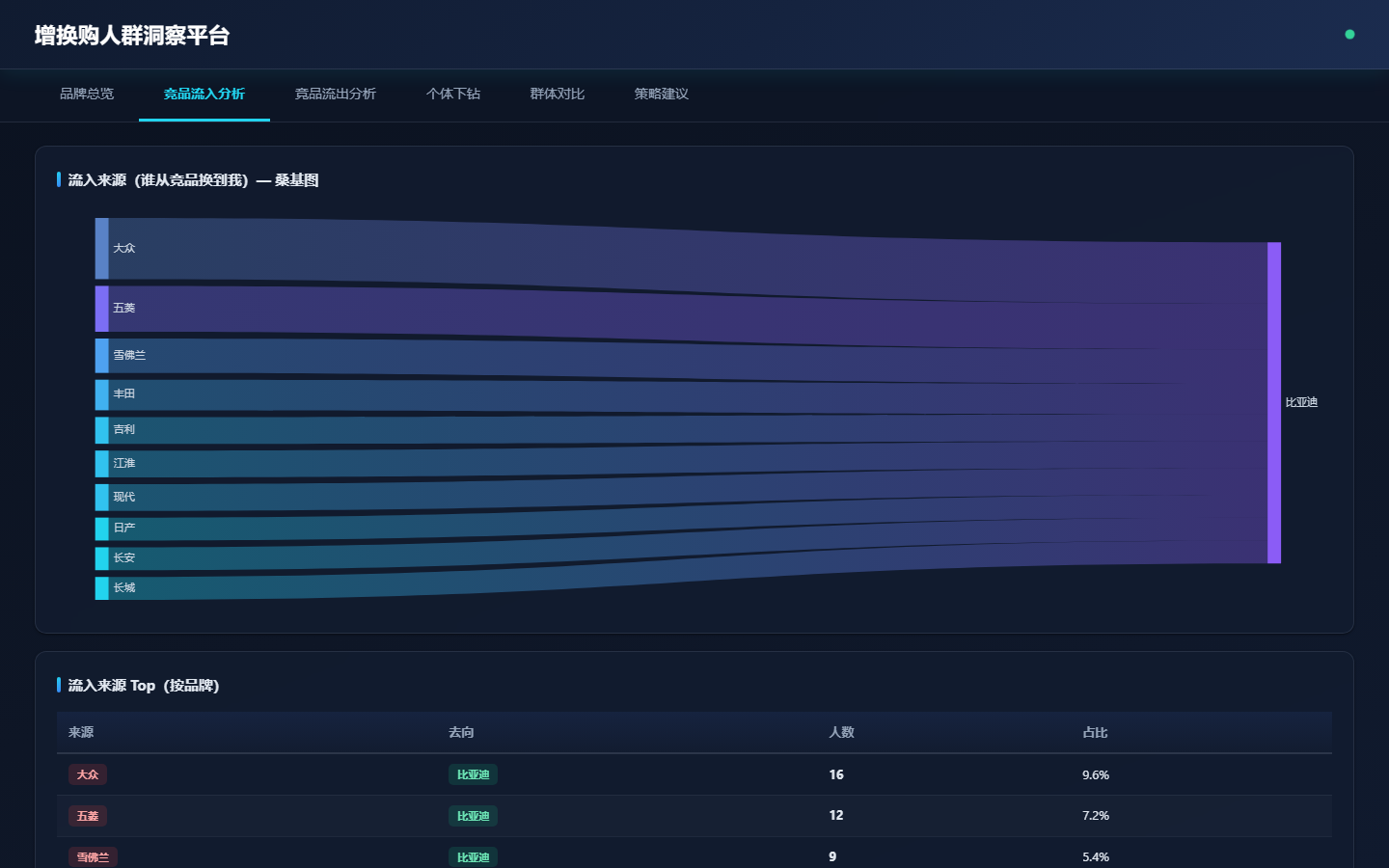
Task: Click the 人数 value 12
Action: coord(836,815)
